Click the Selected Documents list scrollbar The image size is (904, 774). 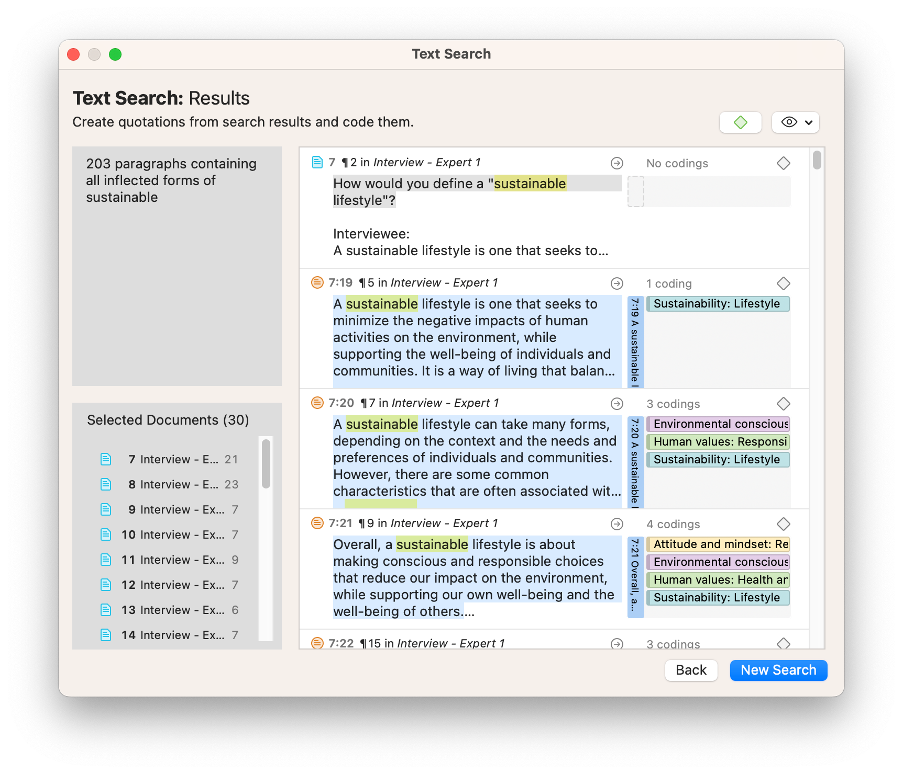[266, 465]
